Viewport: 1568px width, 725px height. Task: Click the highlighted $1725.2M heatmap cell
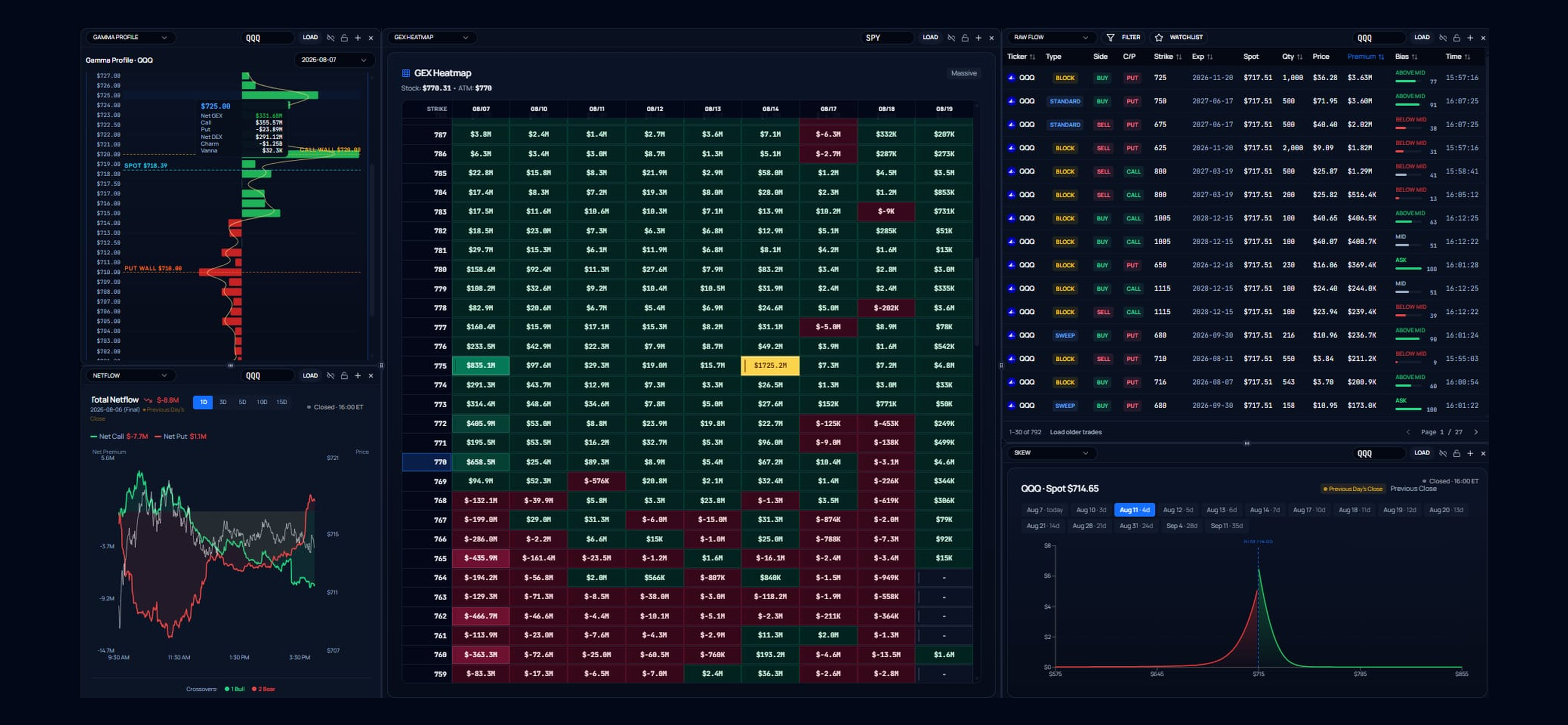(770, 366)
